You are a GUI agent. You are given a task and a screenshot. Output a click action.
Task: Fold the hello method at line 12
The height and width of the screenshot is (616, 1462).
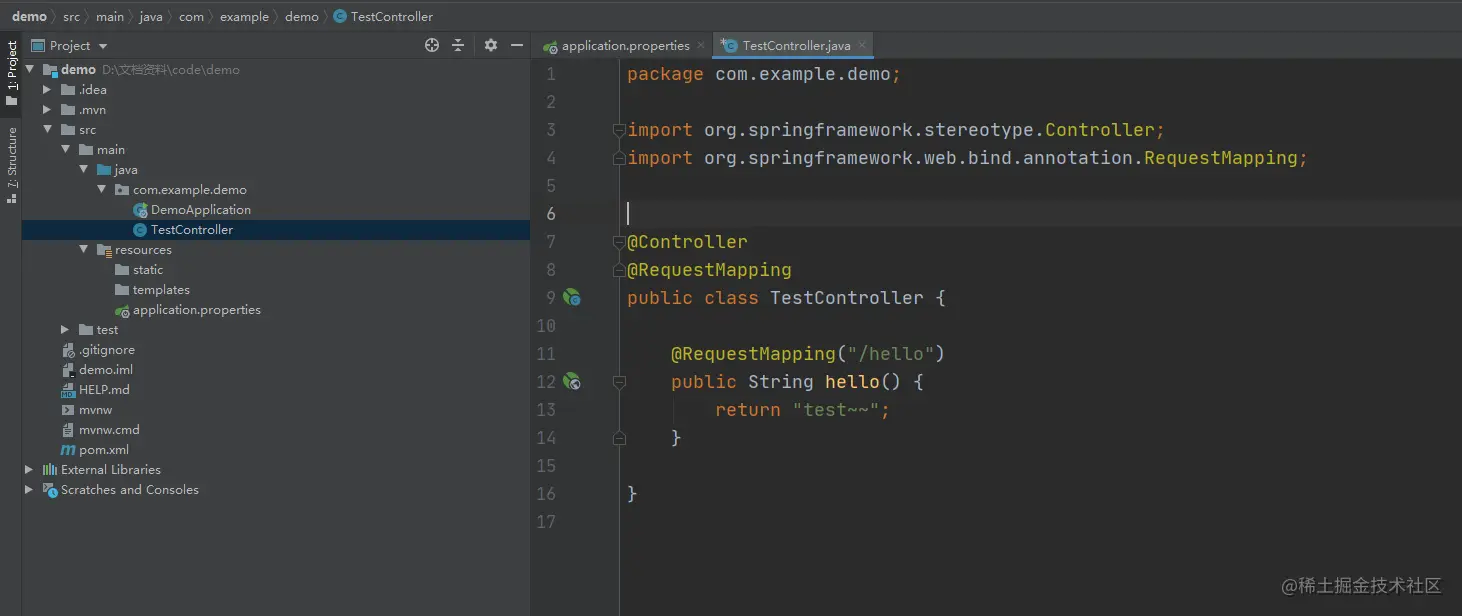click(619, 382)
